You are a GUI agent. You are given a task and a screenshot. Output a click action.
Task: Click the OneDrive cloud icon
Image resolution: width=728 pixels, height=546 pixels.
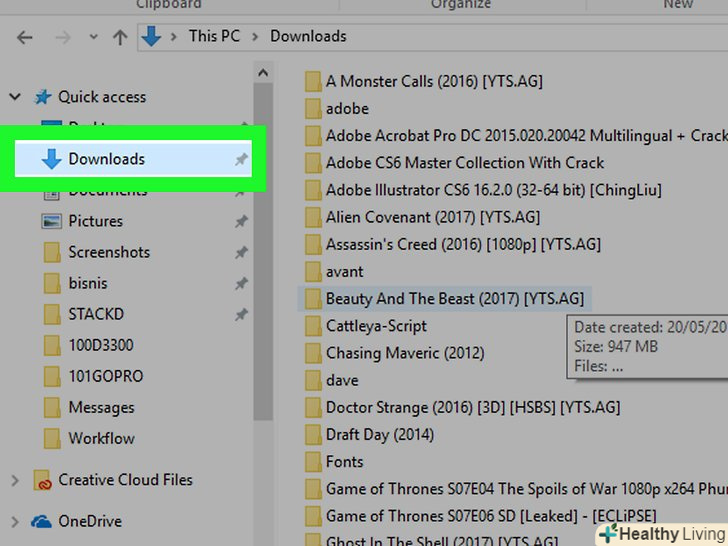coord(41,522)
